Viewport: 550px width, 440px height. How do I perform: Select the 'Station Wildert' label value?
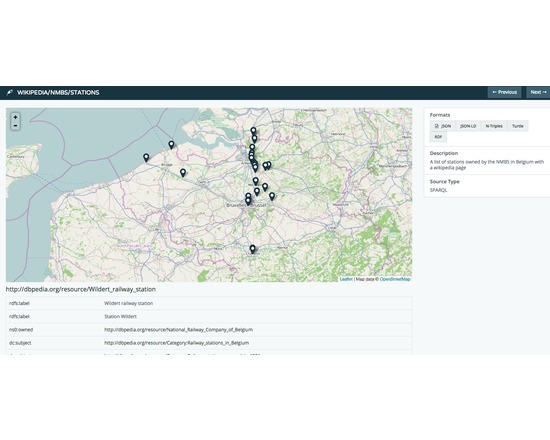tap(120, 316)
